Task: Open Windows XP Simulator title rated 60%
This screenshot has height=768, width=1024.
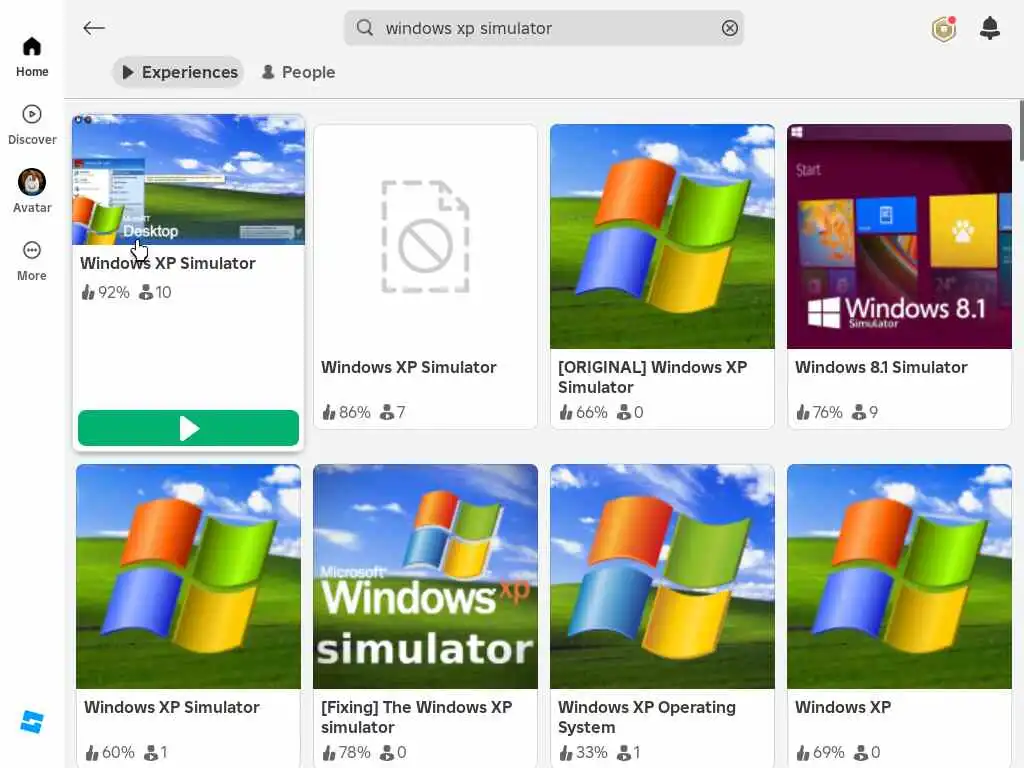Action: 172,707
